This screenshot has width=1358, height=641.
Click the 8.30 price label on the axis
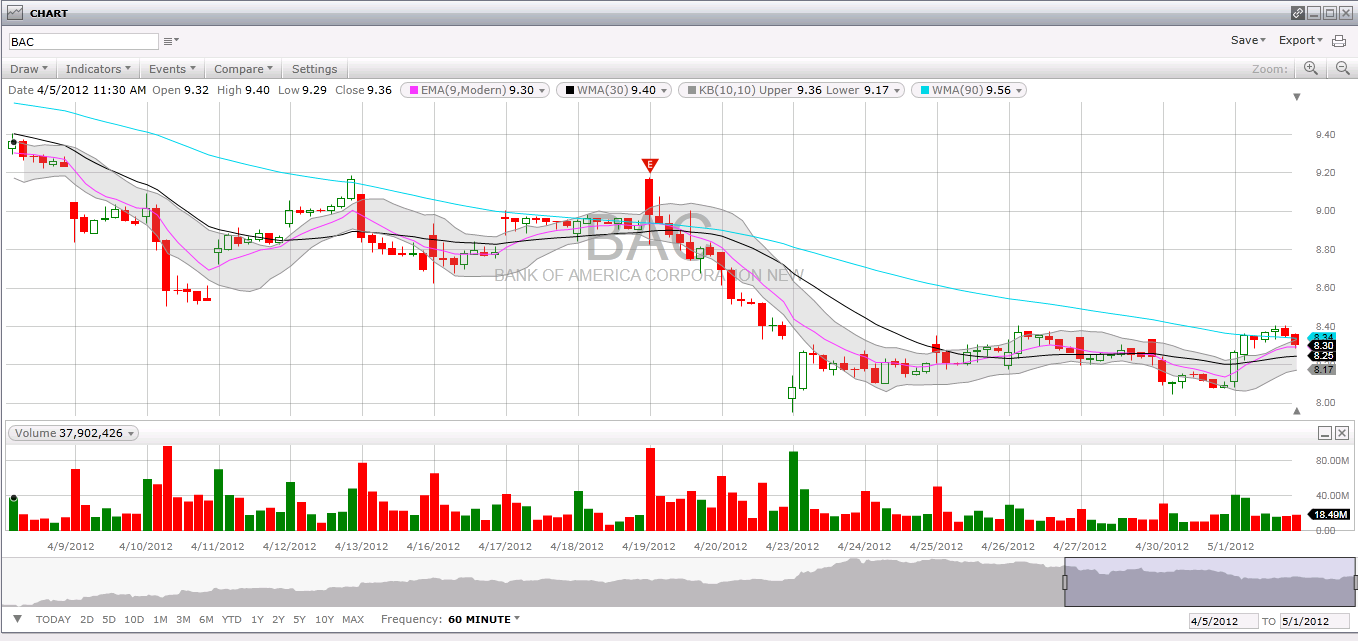click(x=1322, y=346)
